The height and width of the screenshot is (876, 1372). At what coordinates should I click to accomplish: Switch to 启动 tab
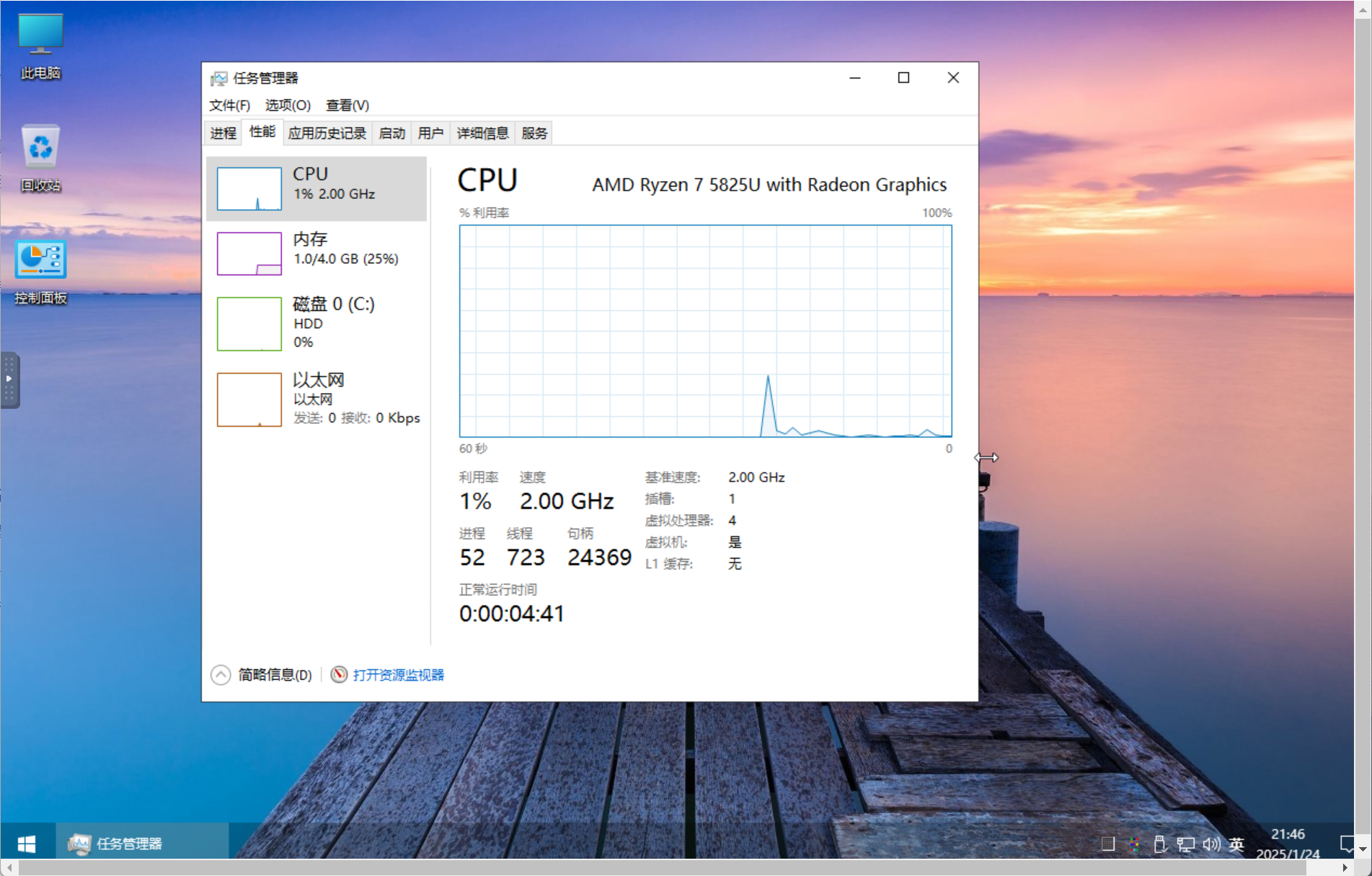pyautogui.click(x=392, y=133)
